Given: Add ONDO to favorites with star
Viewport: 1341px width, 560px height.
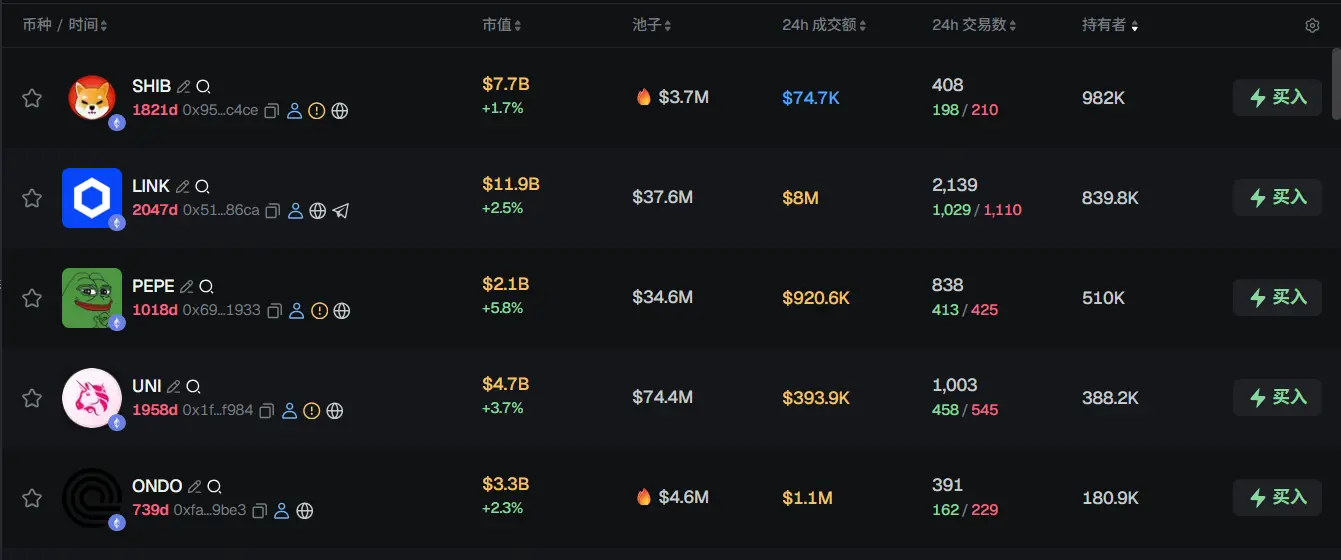Looking at the screenshot, I should tap(32, 498).
